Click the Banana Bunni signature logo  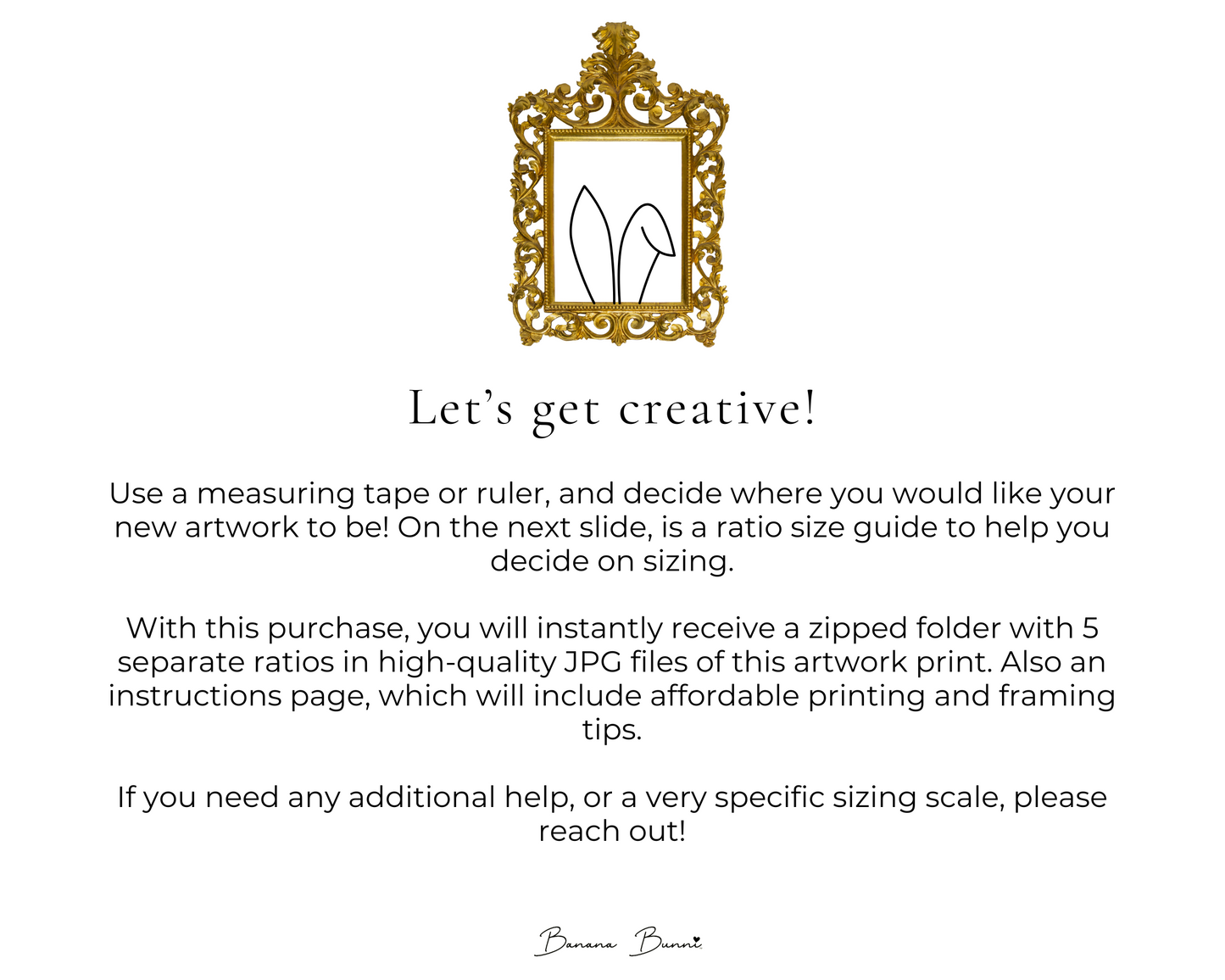point(619,941)
